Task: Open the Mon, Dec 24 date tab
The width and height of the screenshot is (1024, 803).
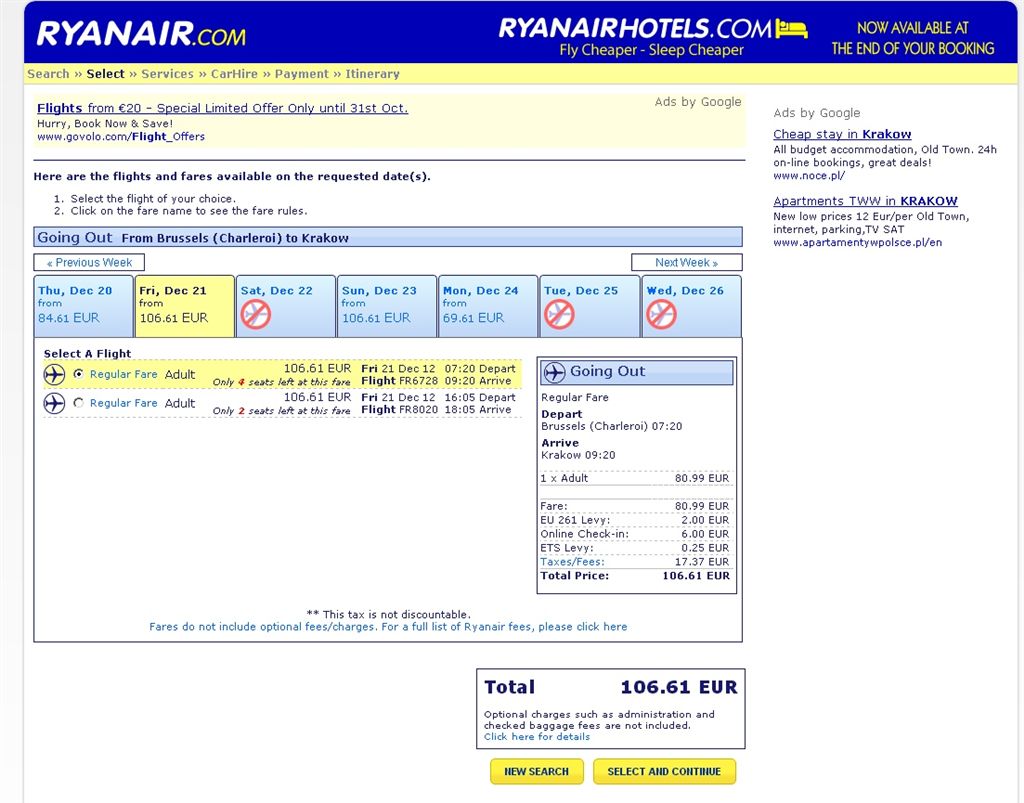Action: click(488, 306)
